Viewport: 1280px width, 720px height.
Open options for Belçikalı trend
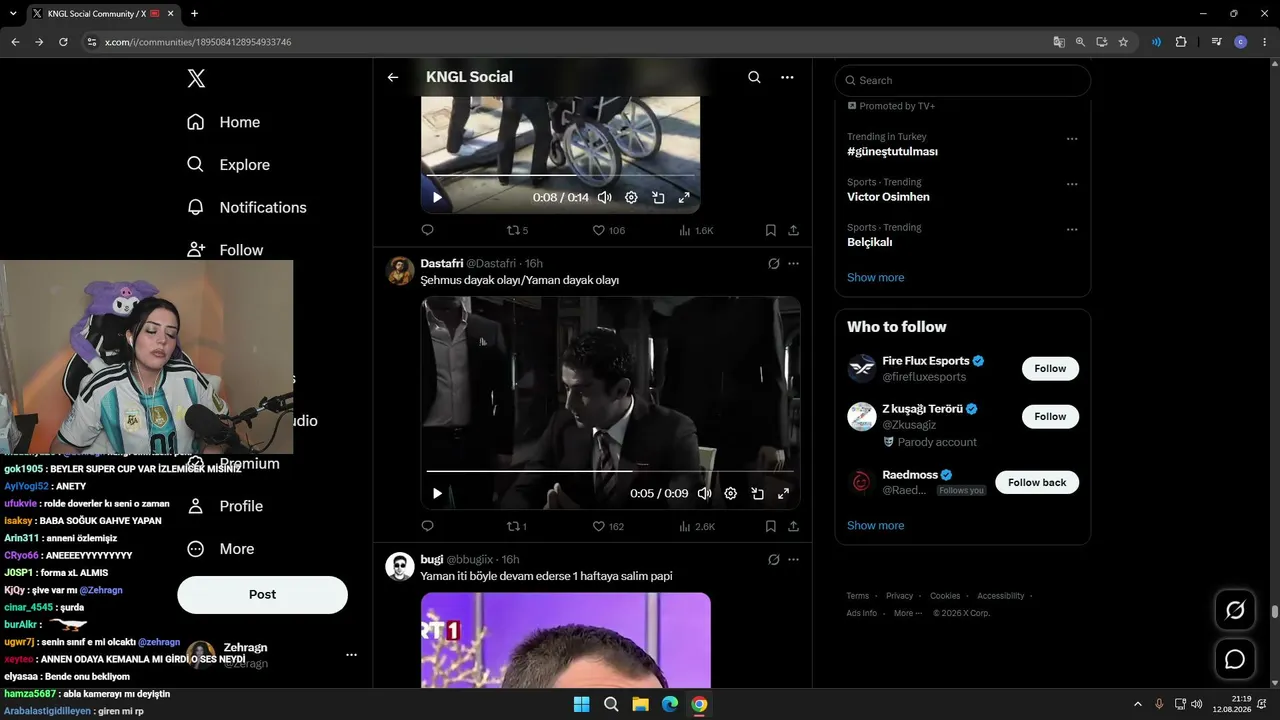click(x=1072, y=229)
